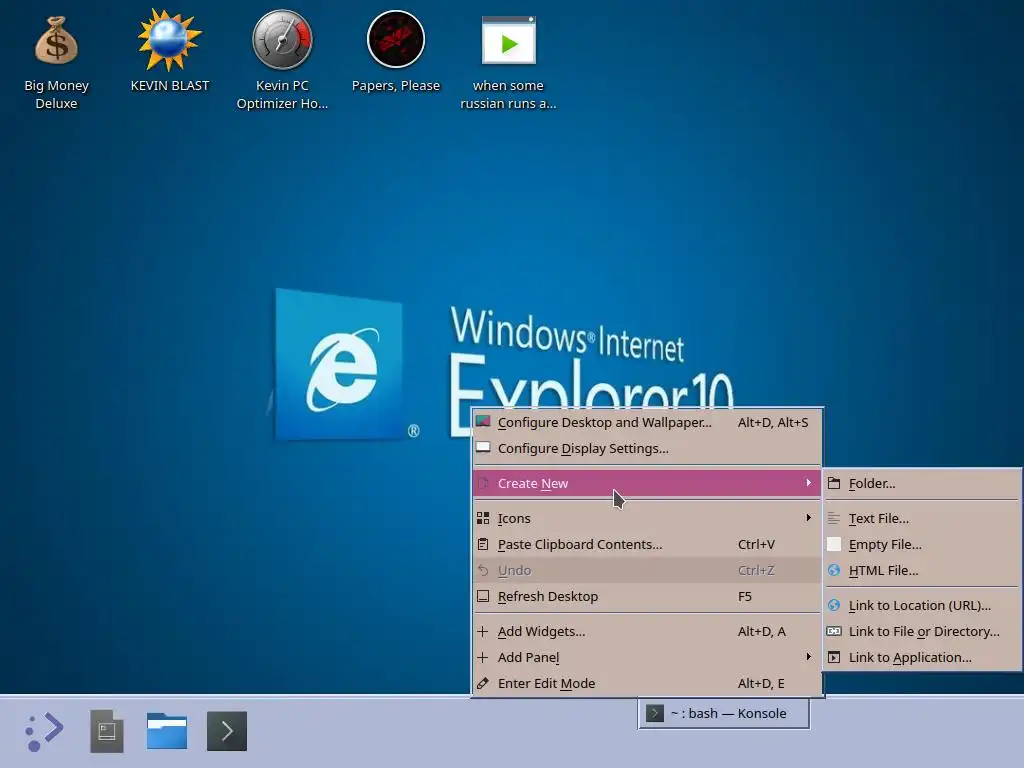Click the grid icon beside Icons entry
Image resolution: width=1024 pixels, height=768 pixels.
[483, 518]
